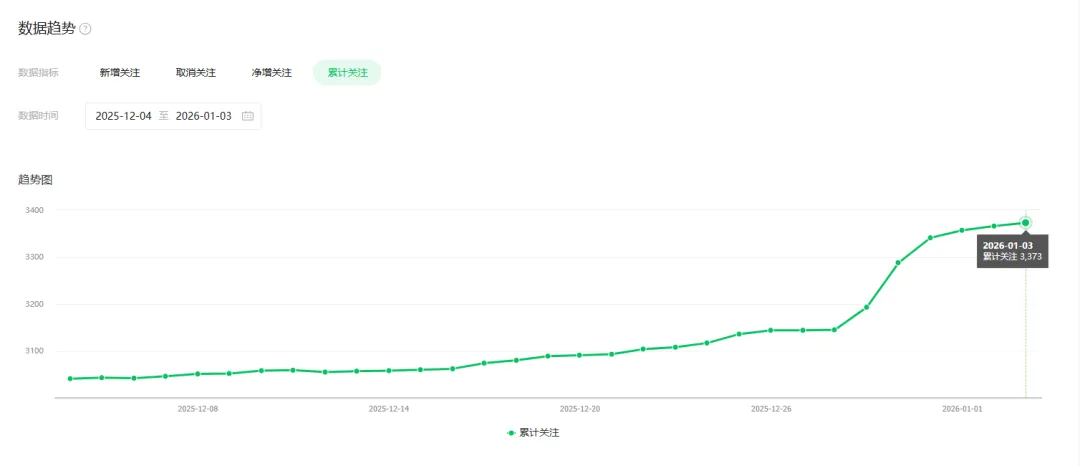Open the calendar icon in date picker

pos(248,116)
